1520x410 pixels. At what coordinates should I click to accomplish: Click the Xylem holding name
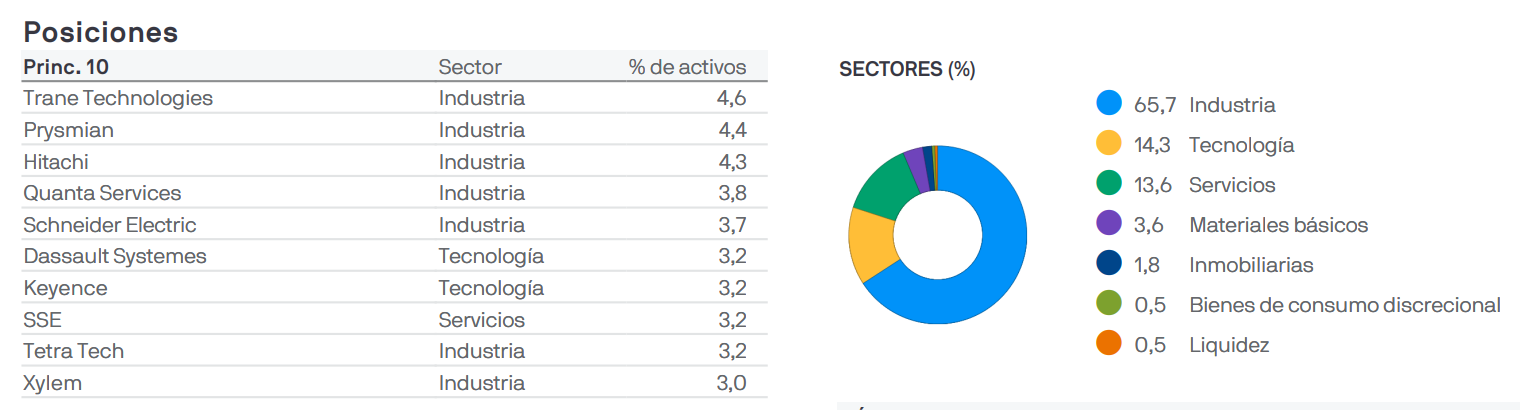point(52,383)
